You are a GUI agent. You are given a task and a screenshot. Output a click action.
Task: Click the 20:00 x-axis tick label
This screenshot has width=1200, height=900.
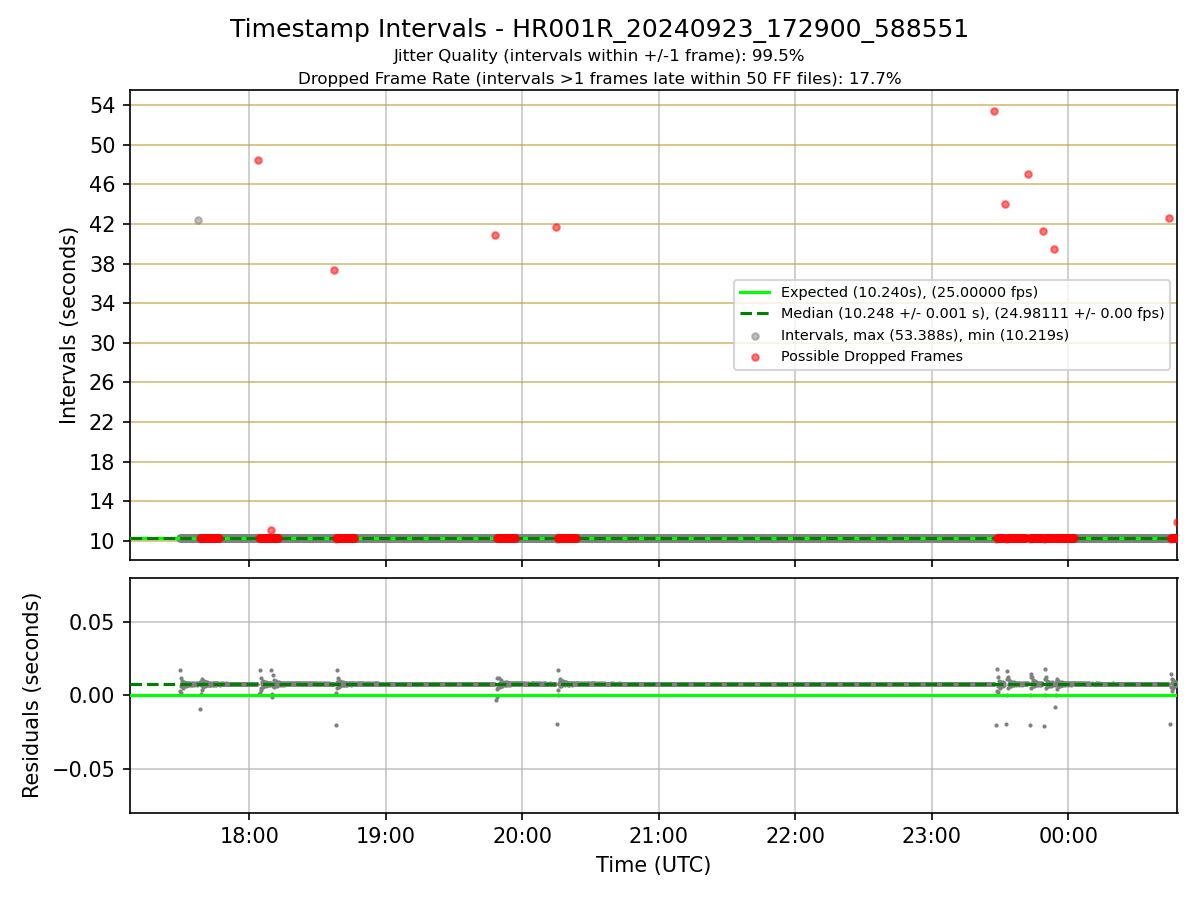(522, 835)
